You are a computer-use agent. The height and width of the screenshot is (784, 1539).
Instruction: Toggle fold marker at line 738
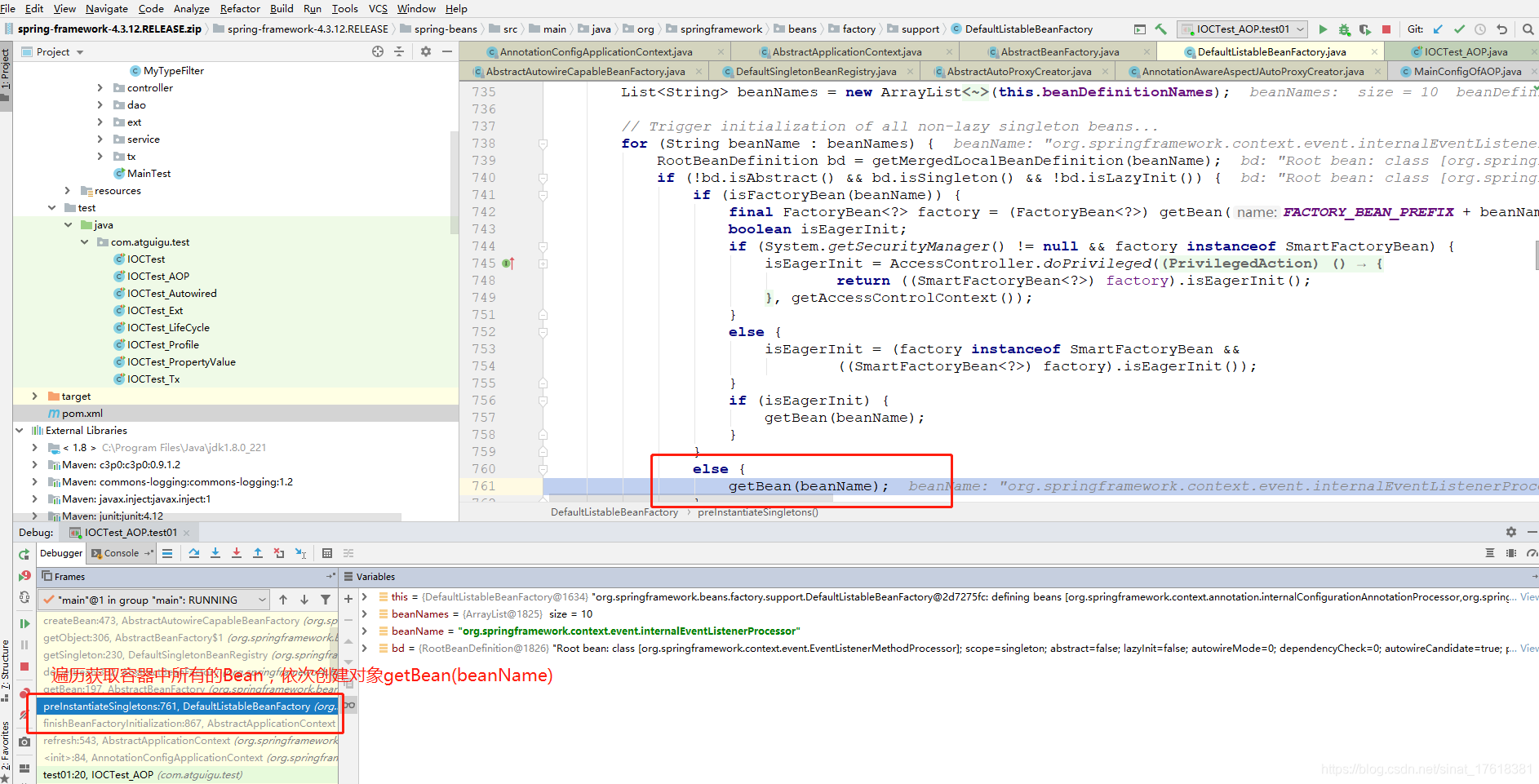543,144
